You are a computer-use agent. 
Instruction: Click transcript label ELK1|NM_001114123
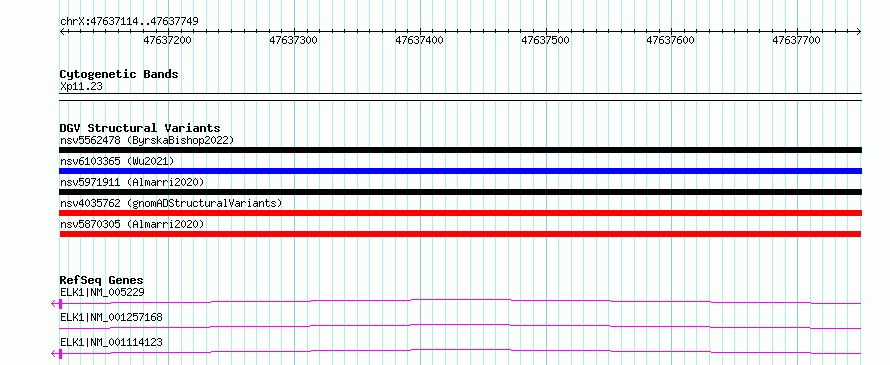111,342
